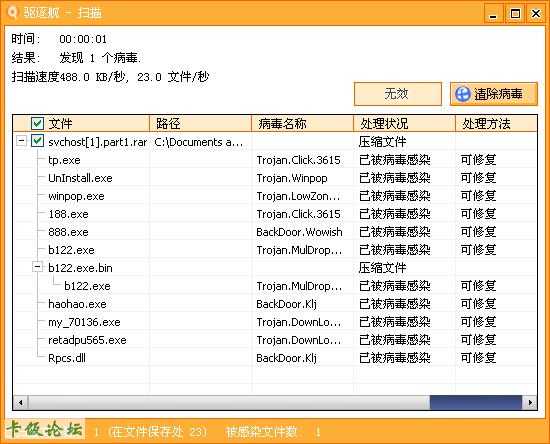Collapse the svchost[1].part1.rar tree node
The width and height of the screenshot is (550, 444).
21,141
